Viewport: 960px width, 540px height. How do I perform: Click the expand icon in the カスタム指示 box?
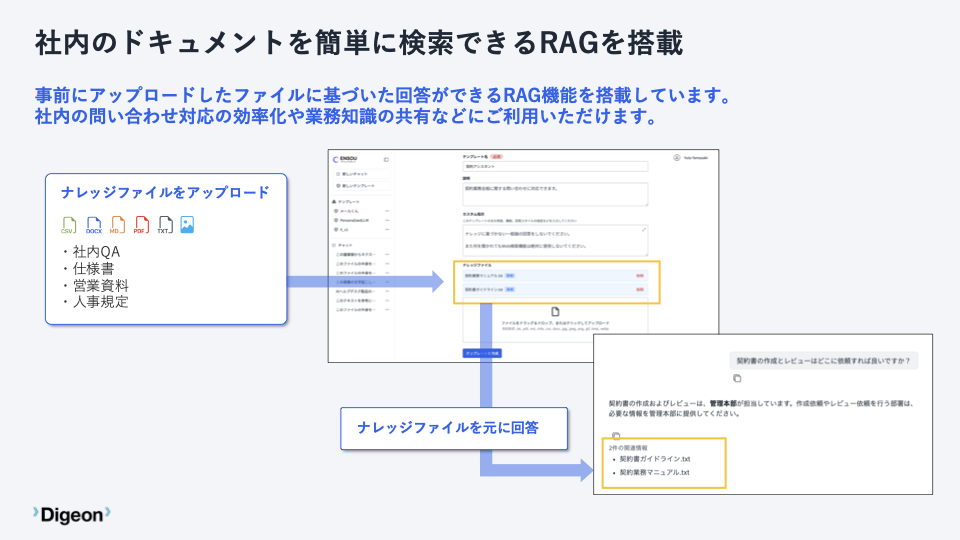pyautogui.click(x=643, y=230)
